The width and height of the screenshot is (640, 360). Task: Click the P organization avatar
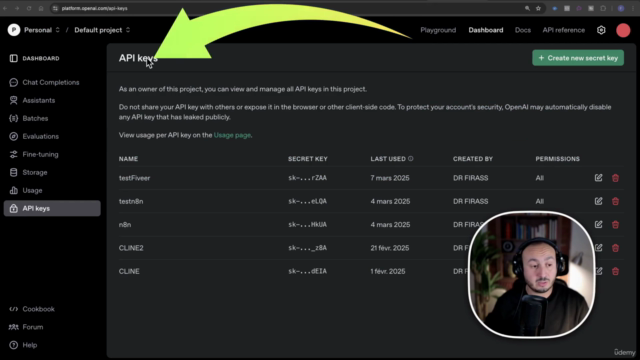coord(14,30)
